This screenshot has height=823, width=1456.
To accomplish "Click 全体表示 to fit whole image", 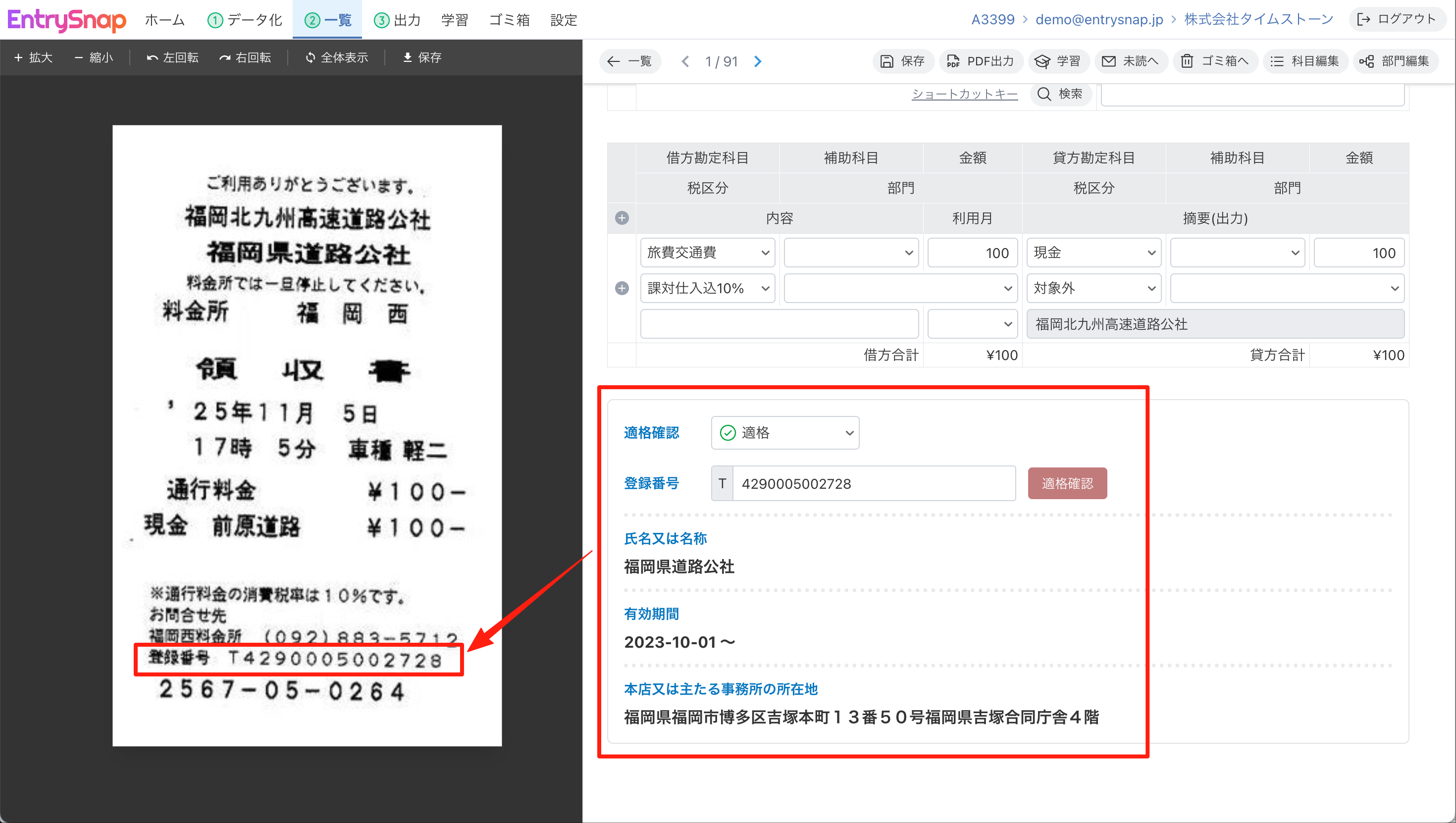I will [337, 57].
